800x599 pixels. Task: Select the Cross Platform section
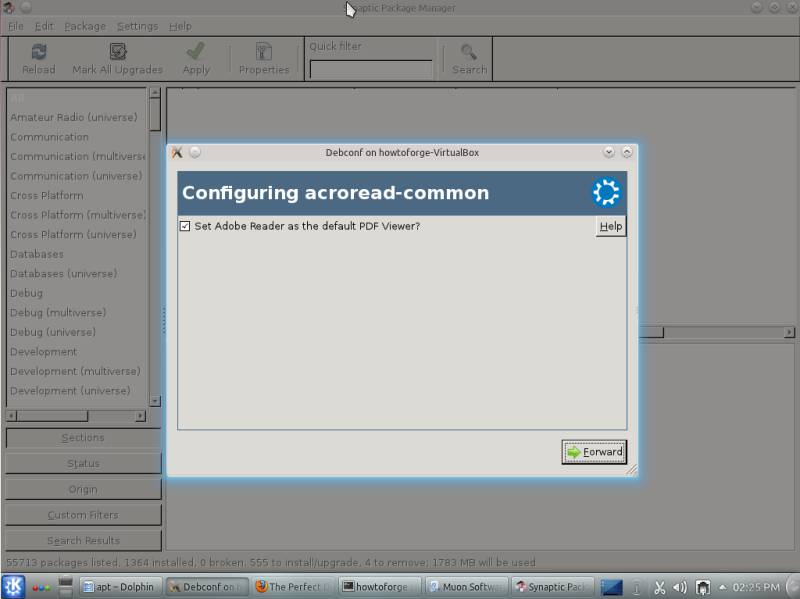pyautogui.click(x=77, y=195)
